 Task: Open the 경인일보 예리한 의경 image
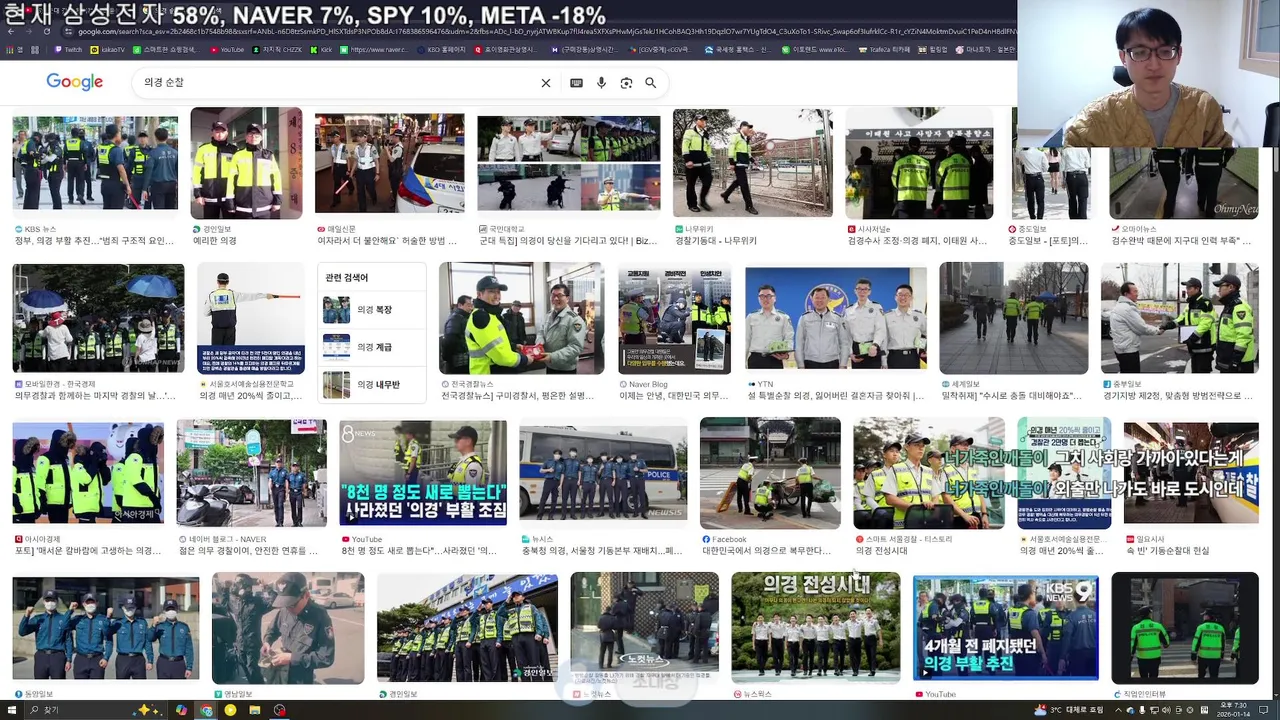click(x=246, y=163)
